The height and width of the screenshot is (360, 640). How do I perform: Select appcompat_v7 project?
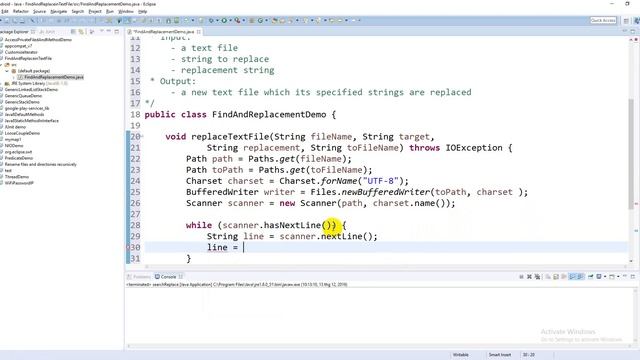point(18,46)
